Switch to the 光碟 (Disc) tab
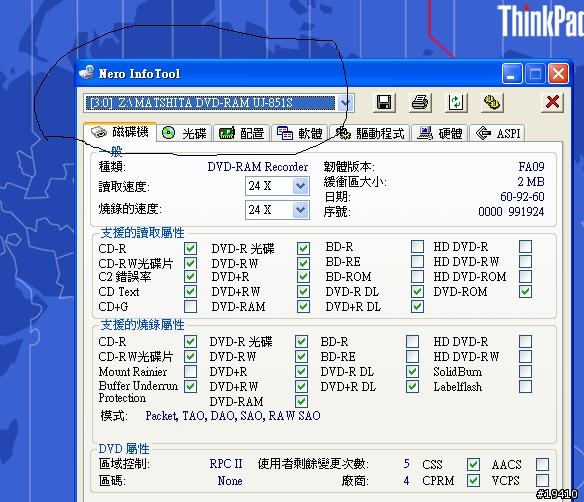This screenshot has width=584, height=502. pyautogui.click(x=184, y=133)
